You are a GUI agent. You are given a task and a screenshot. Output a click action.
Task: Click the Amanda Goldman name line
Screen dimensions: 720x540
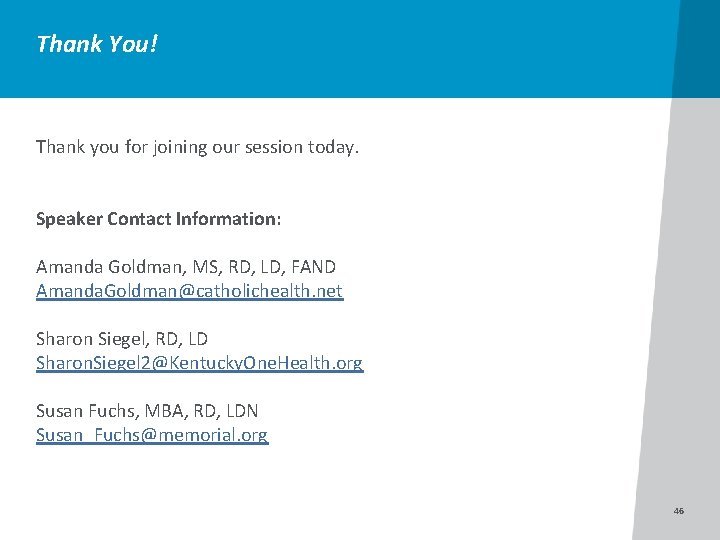click(186, 267)
